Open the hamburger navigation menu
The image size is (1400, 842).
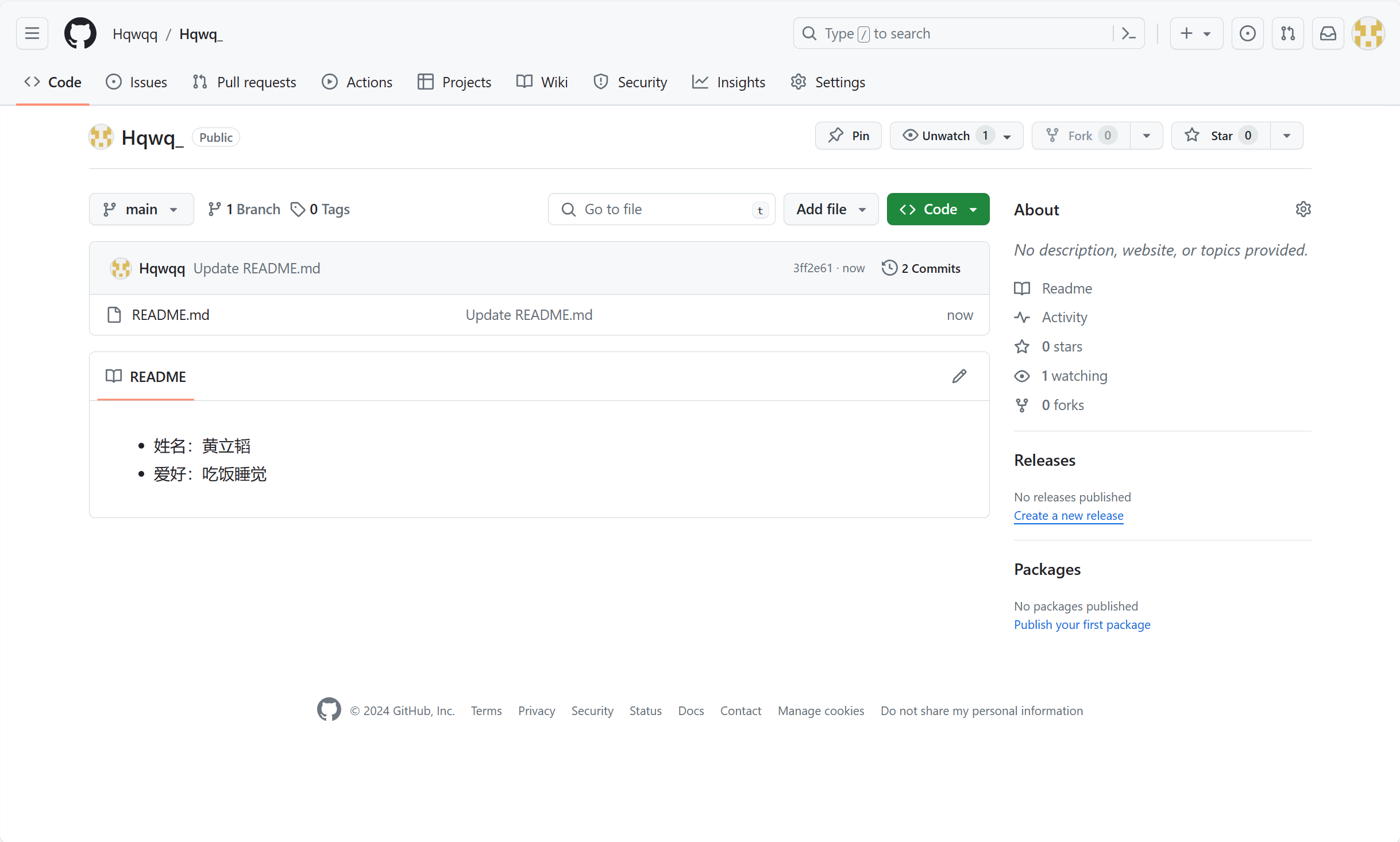(32, 33)
